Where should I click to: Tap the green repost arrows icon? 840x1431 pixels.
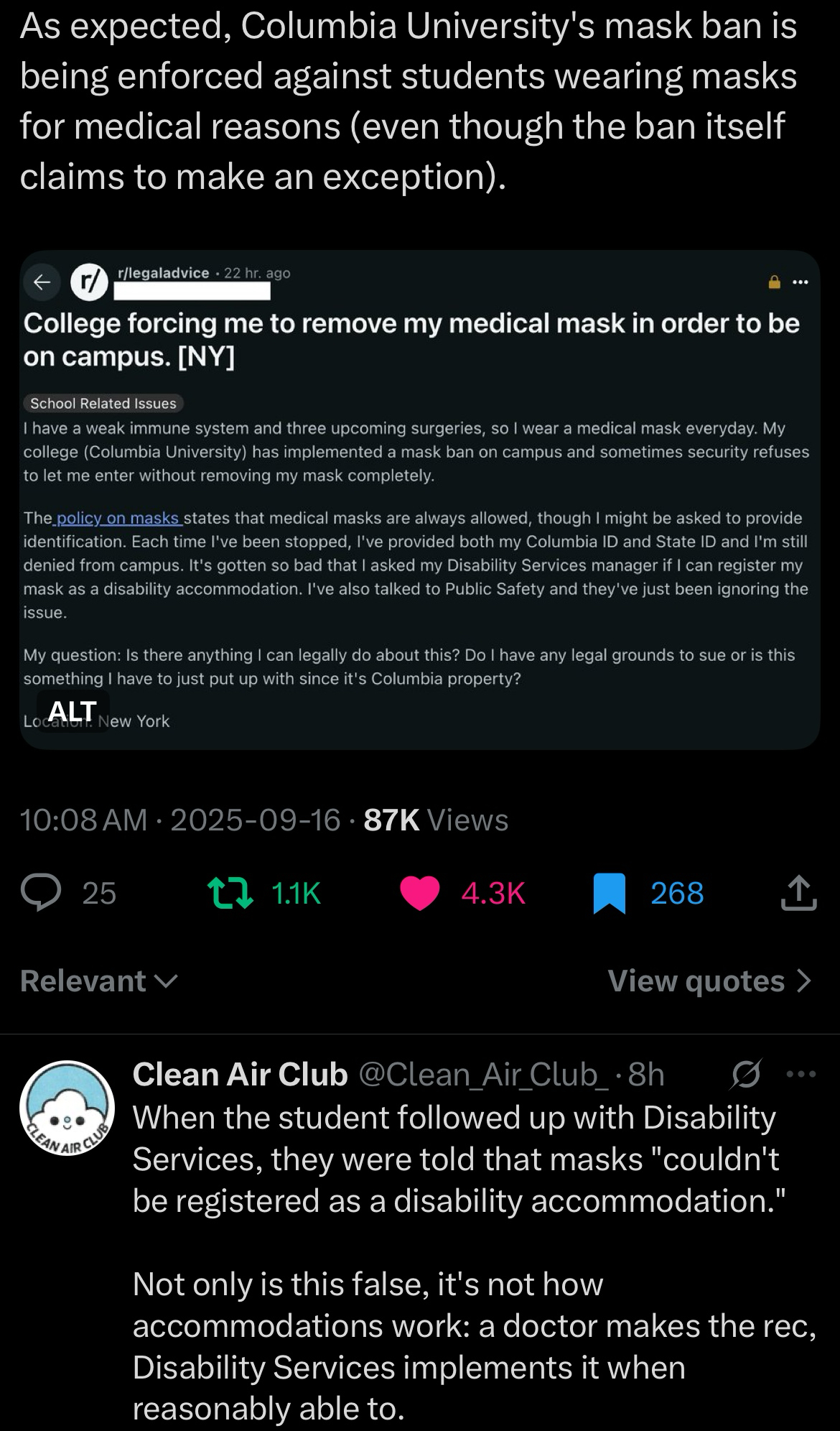230,893
